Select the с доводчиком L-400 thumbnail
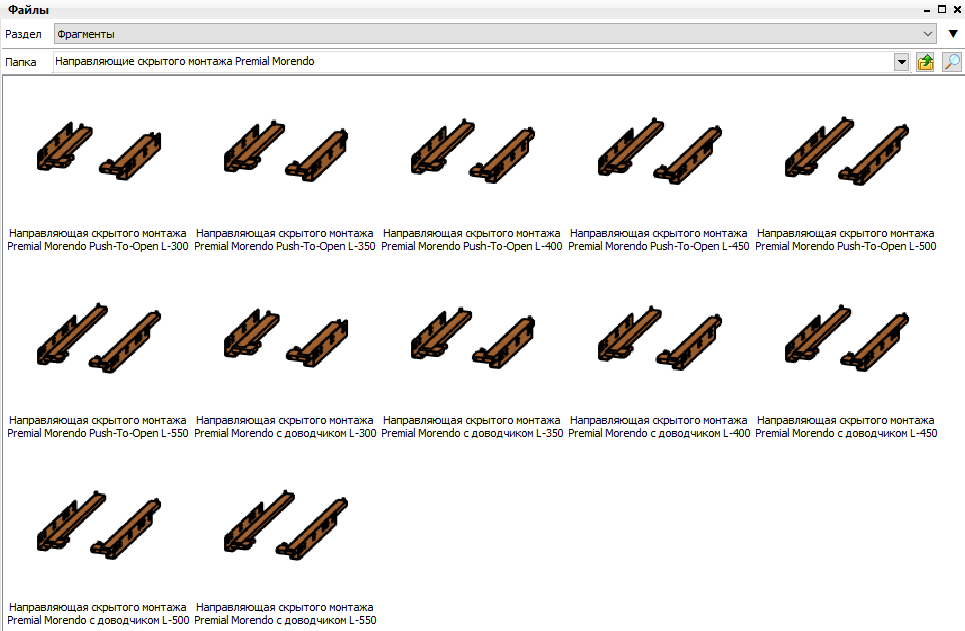This screenshot has width=965, height=631. [x=660, y=338]
